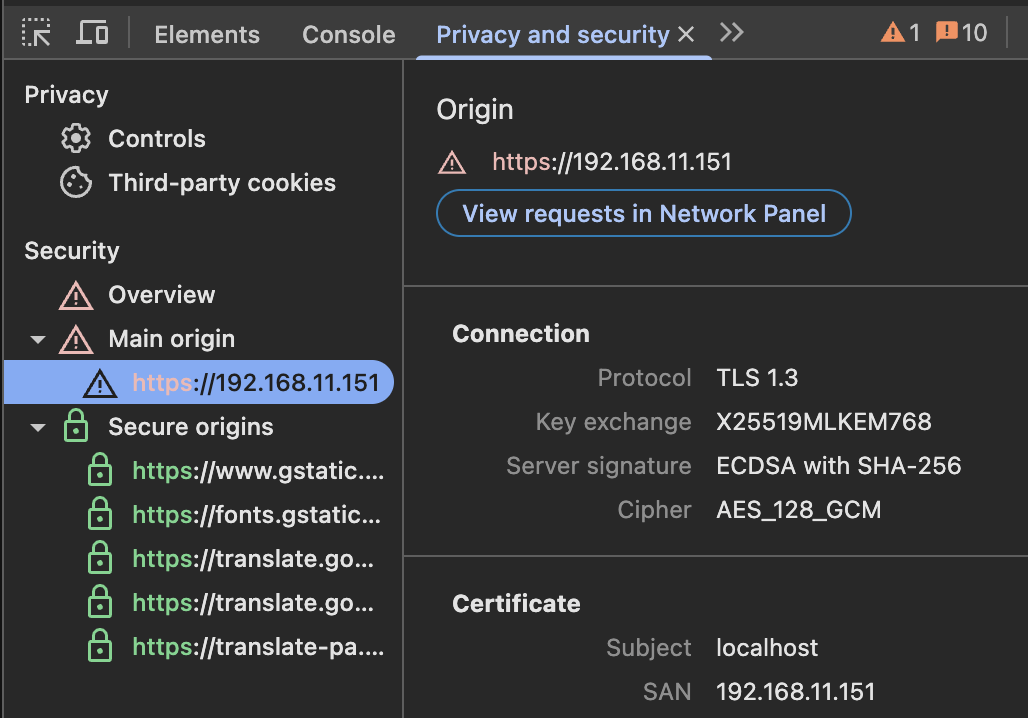The width and height of the screenshot is (1028, 718).
Task: Switch to the Elements tab
Action: pos(206,33)
